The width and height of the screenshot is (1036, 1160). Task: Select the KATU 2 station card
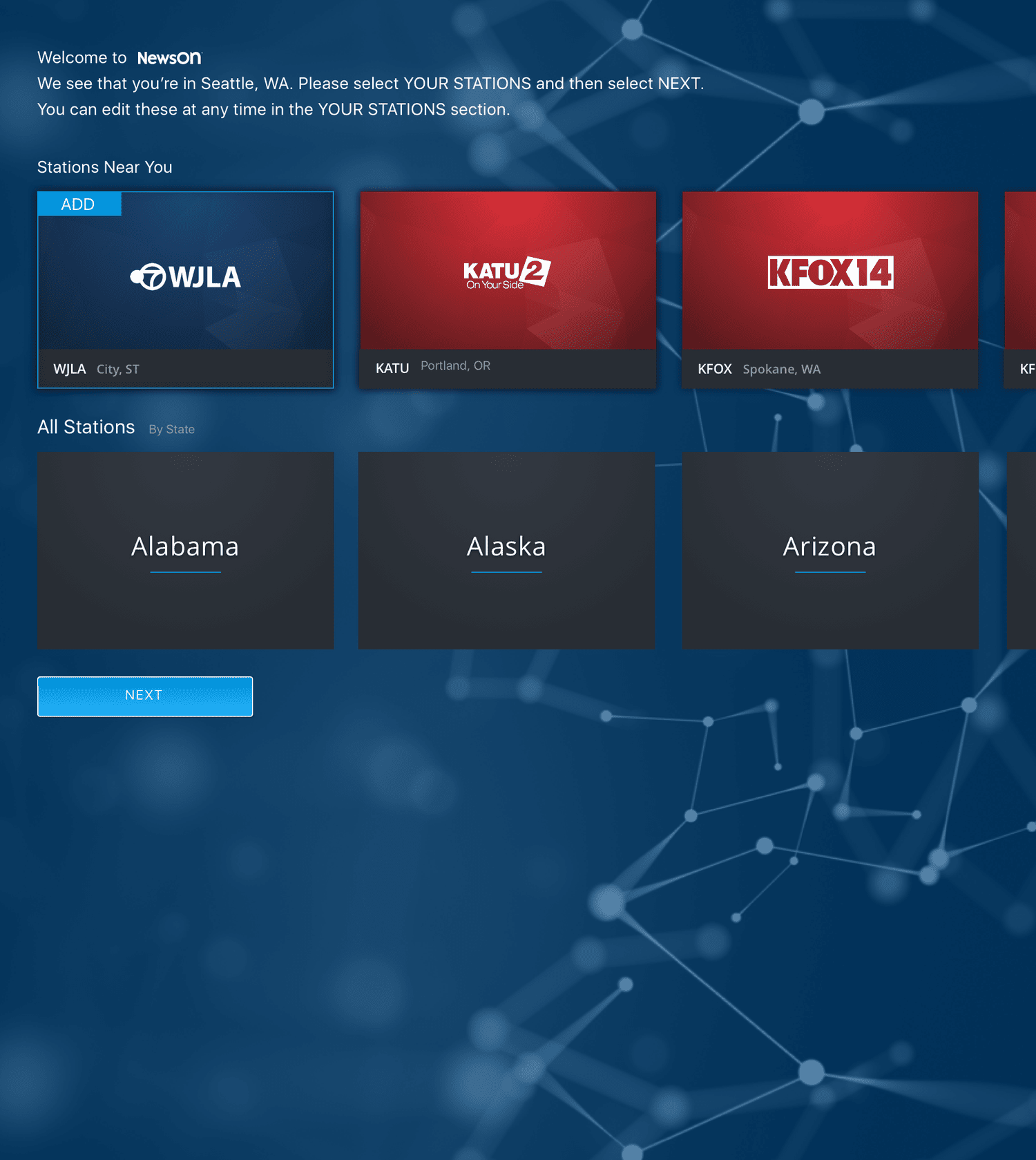pos(508,289)
